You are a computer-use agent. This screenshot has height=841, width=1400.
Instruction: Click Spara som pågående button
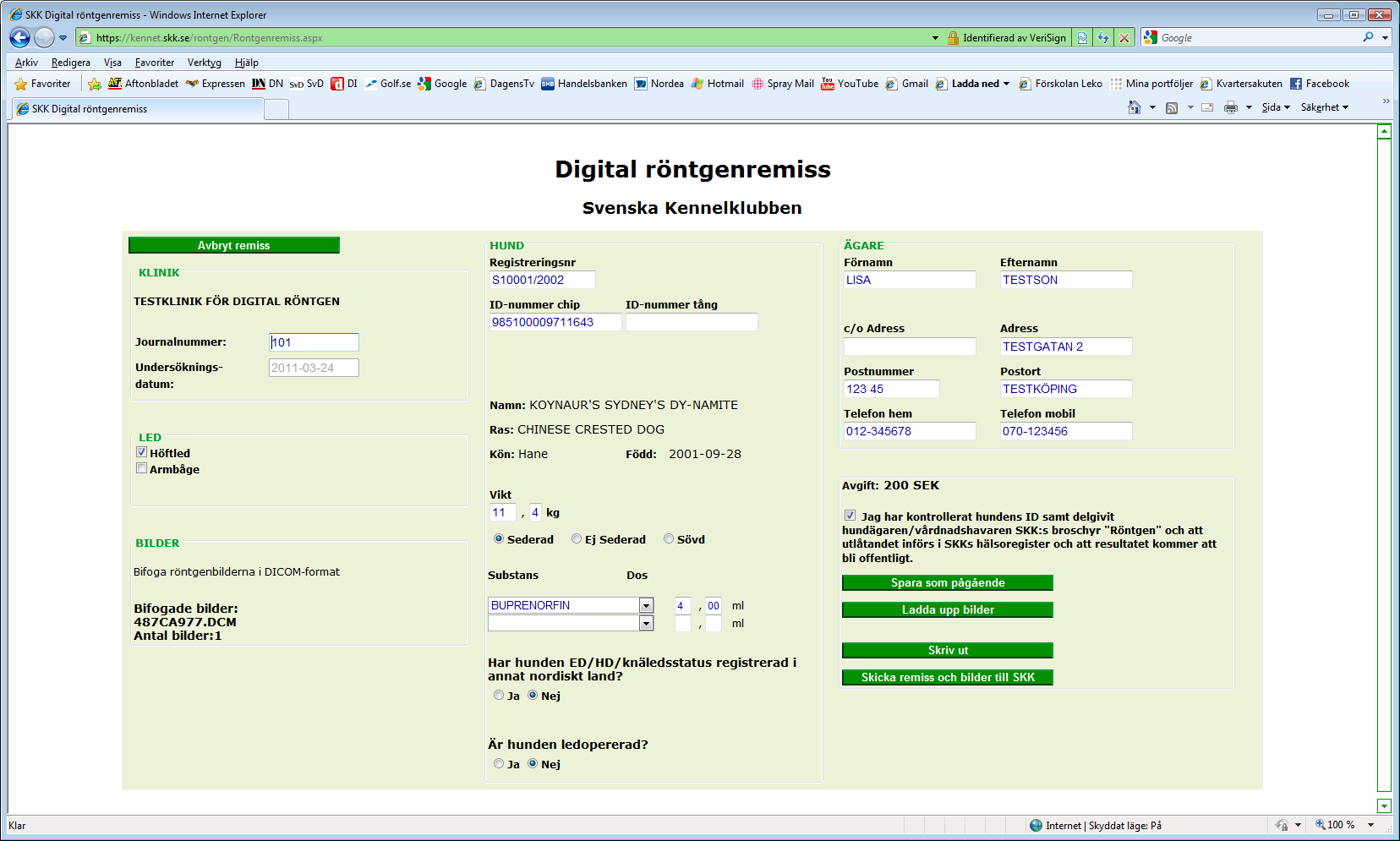click(x=948, y=583)
